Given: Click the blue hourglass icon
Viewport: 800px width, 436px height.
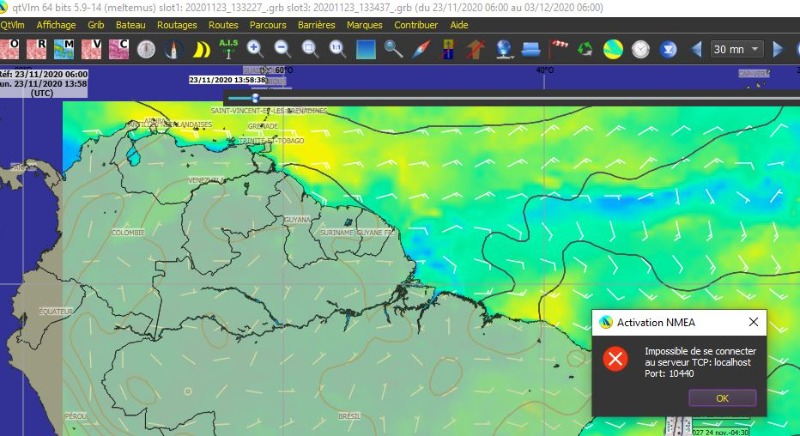Looking at the screenshot, I should tap(668, 49).
